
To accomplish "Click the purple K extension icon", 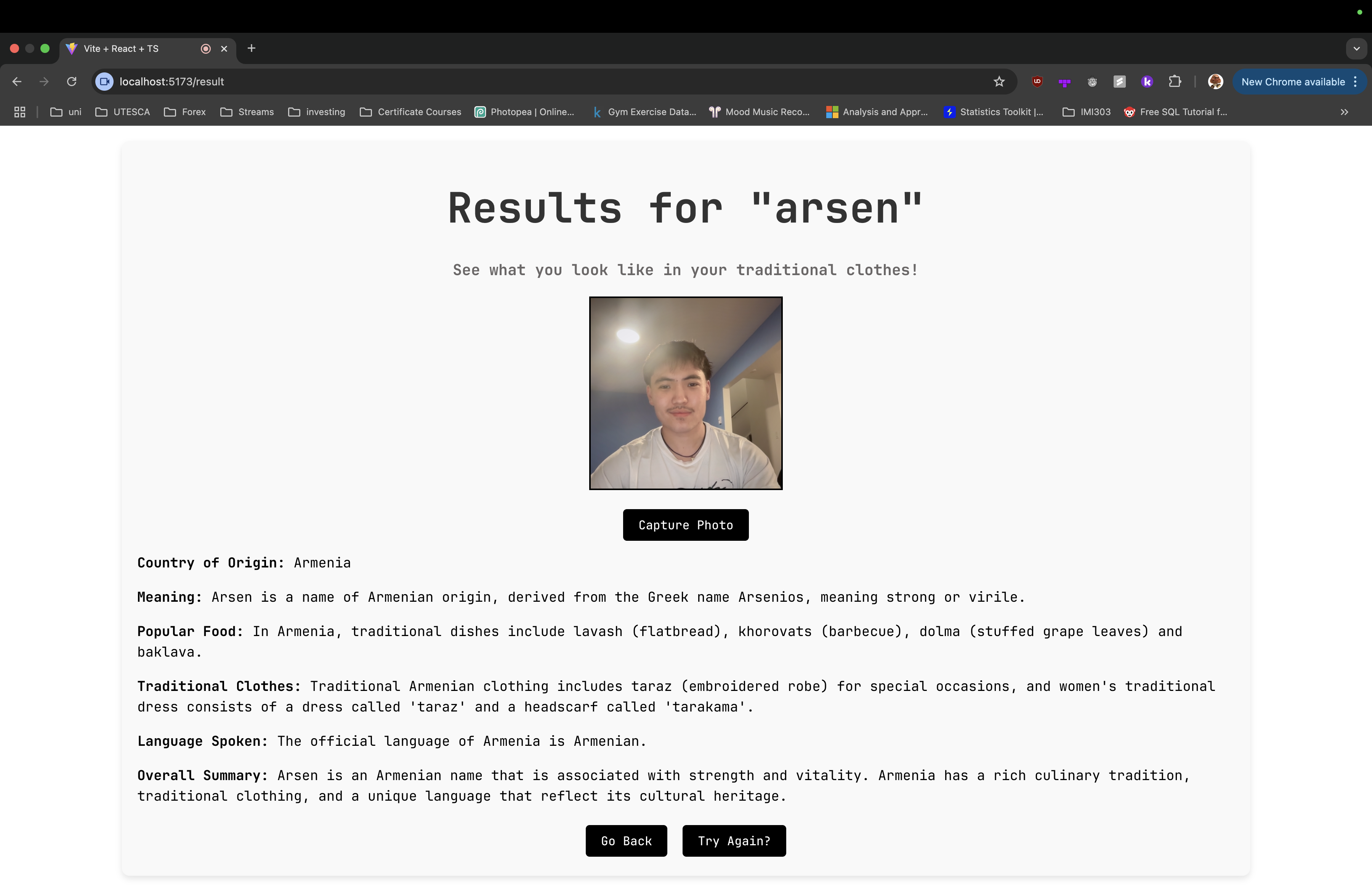I will tap(1147, 82).
